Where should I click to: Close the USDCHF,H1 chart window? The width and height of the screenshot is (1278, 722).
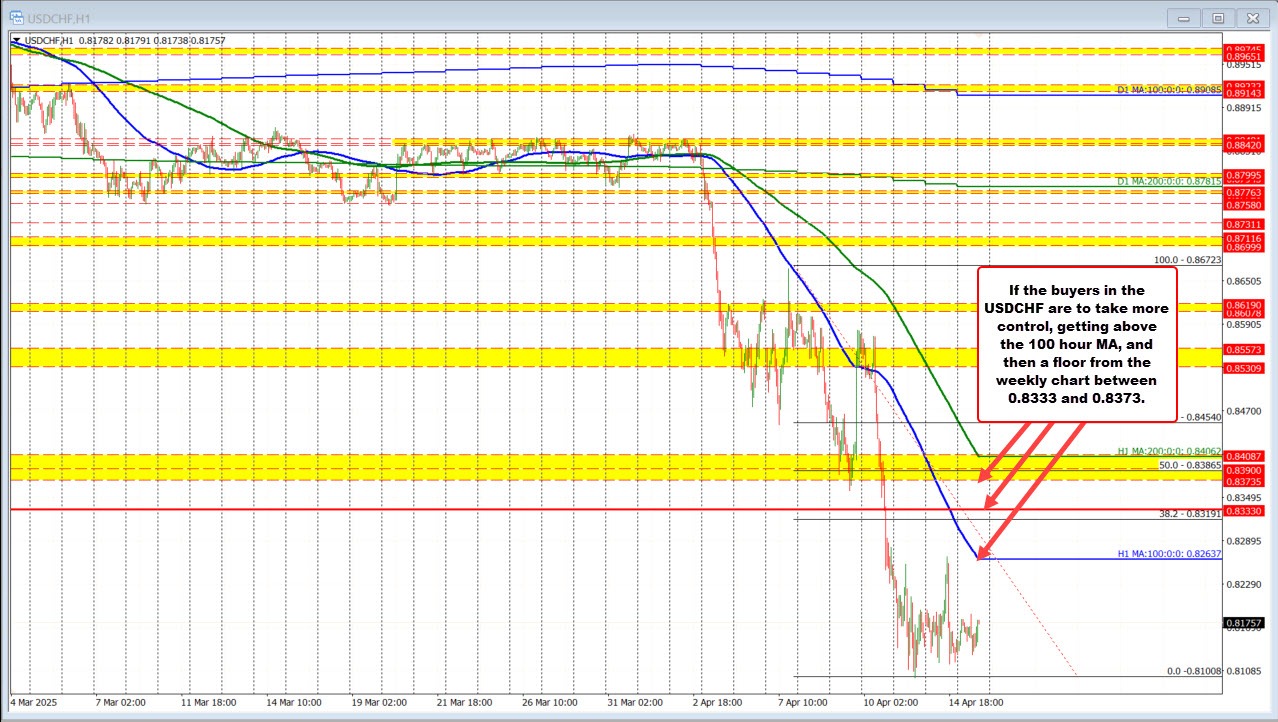click(1250, 17)
